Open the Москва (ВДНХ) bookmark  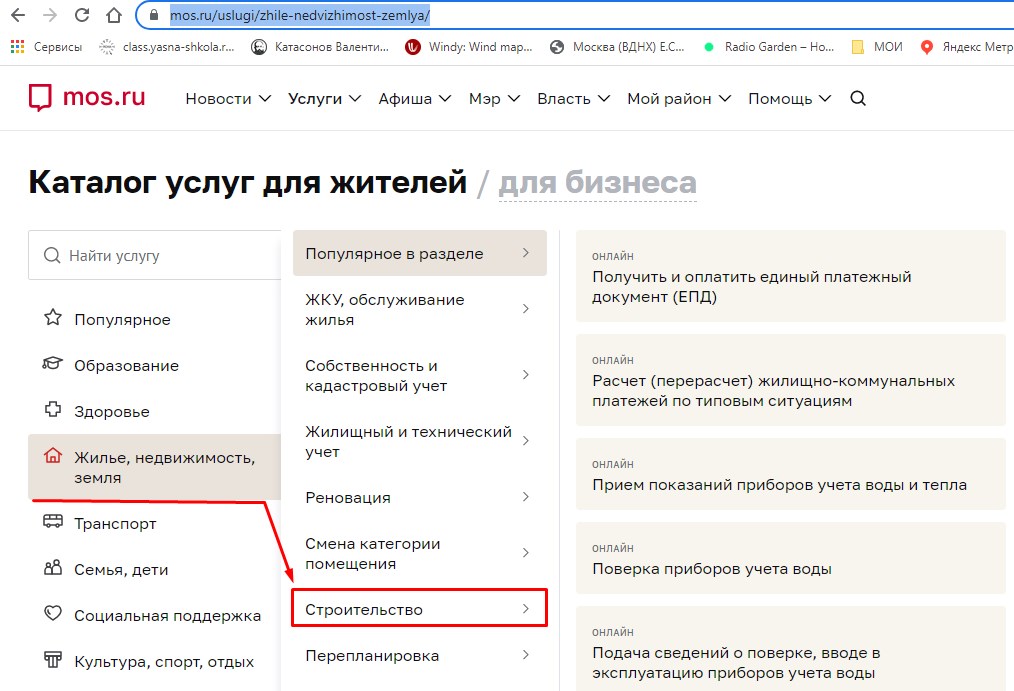(x=617, y=47)
